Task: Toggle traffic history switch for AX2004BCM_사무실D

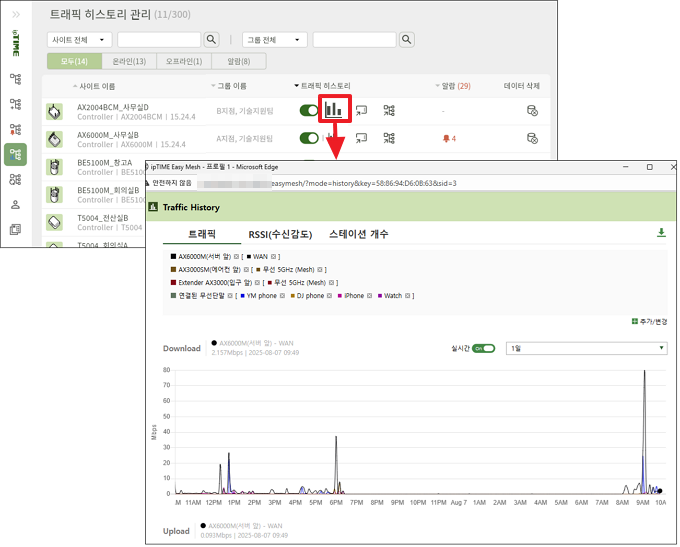Action: click(309, 110)
